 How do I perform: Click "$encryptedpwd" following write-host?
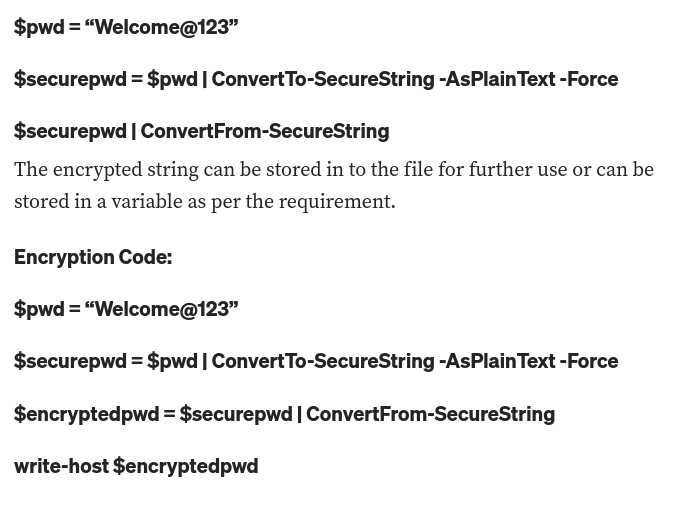click(186, 466)
